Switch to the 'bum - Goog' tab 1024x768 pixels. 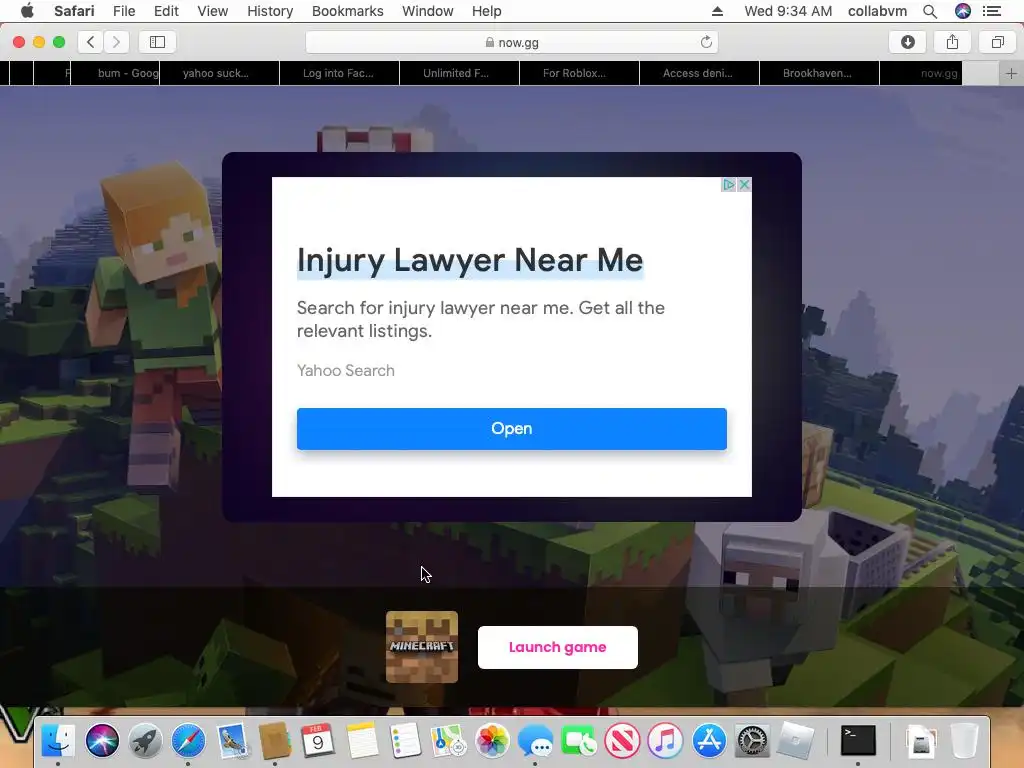[x=115, y=73]
